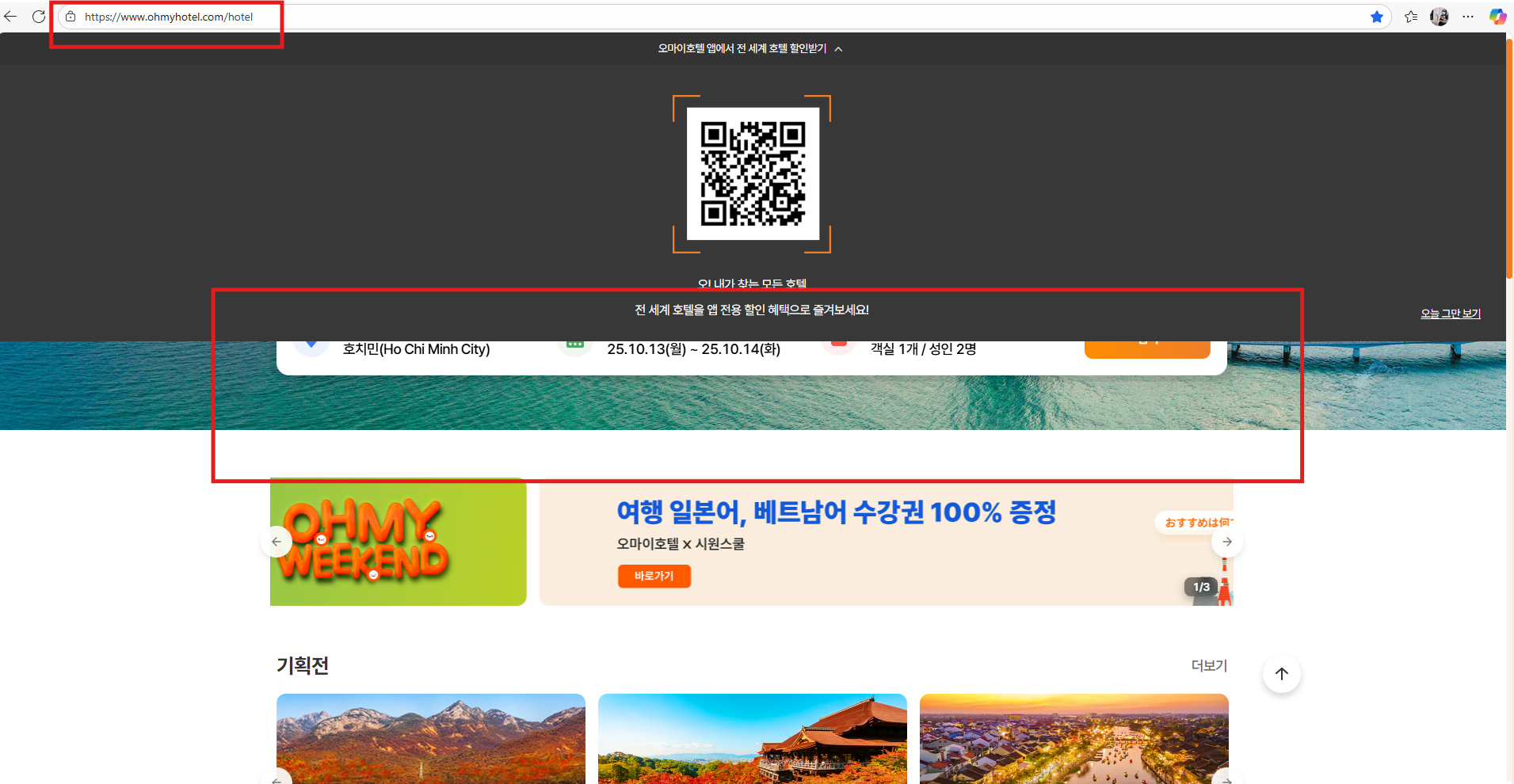Open the browser profile avatar
The width and height of the screenshot is (1514, 784).
[x=1440, y=17]
